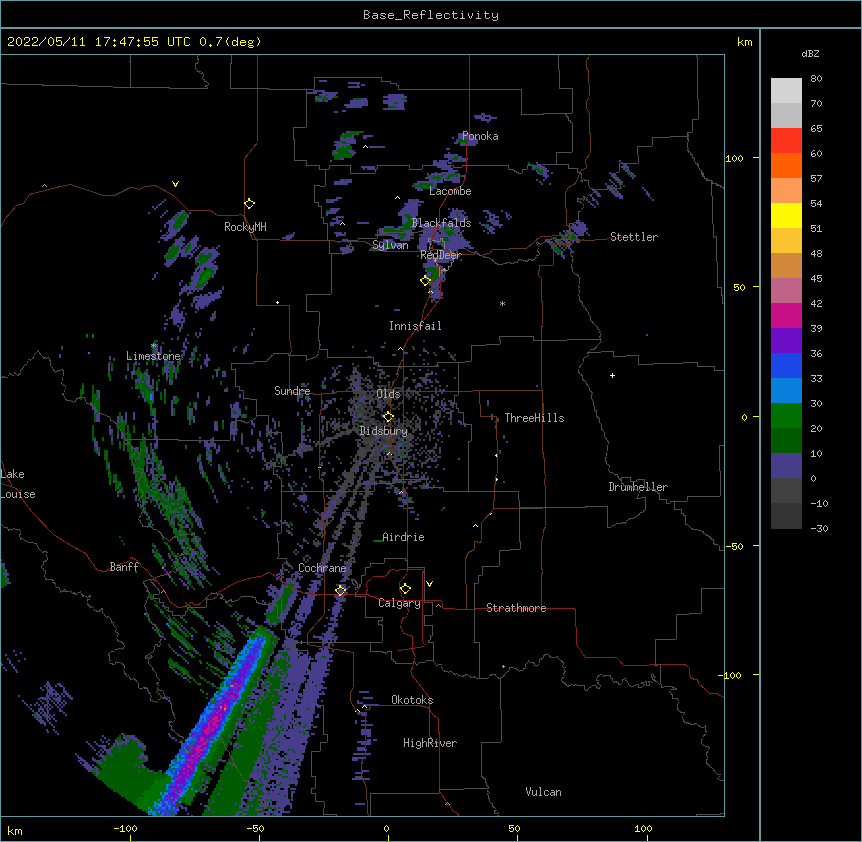862x842 pixels.
Task: Click the Vulcan label
Action: [543, 792]
